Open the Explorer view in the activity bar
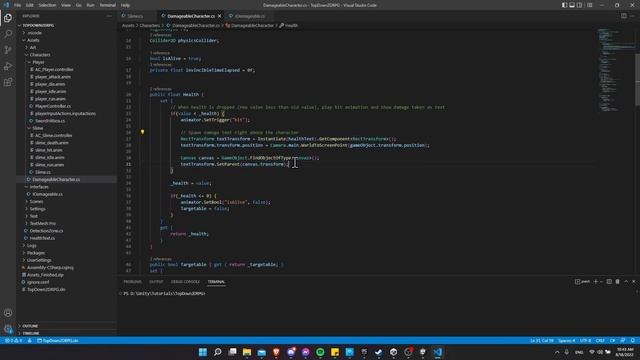 (x=8, y=18)
